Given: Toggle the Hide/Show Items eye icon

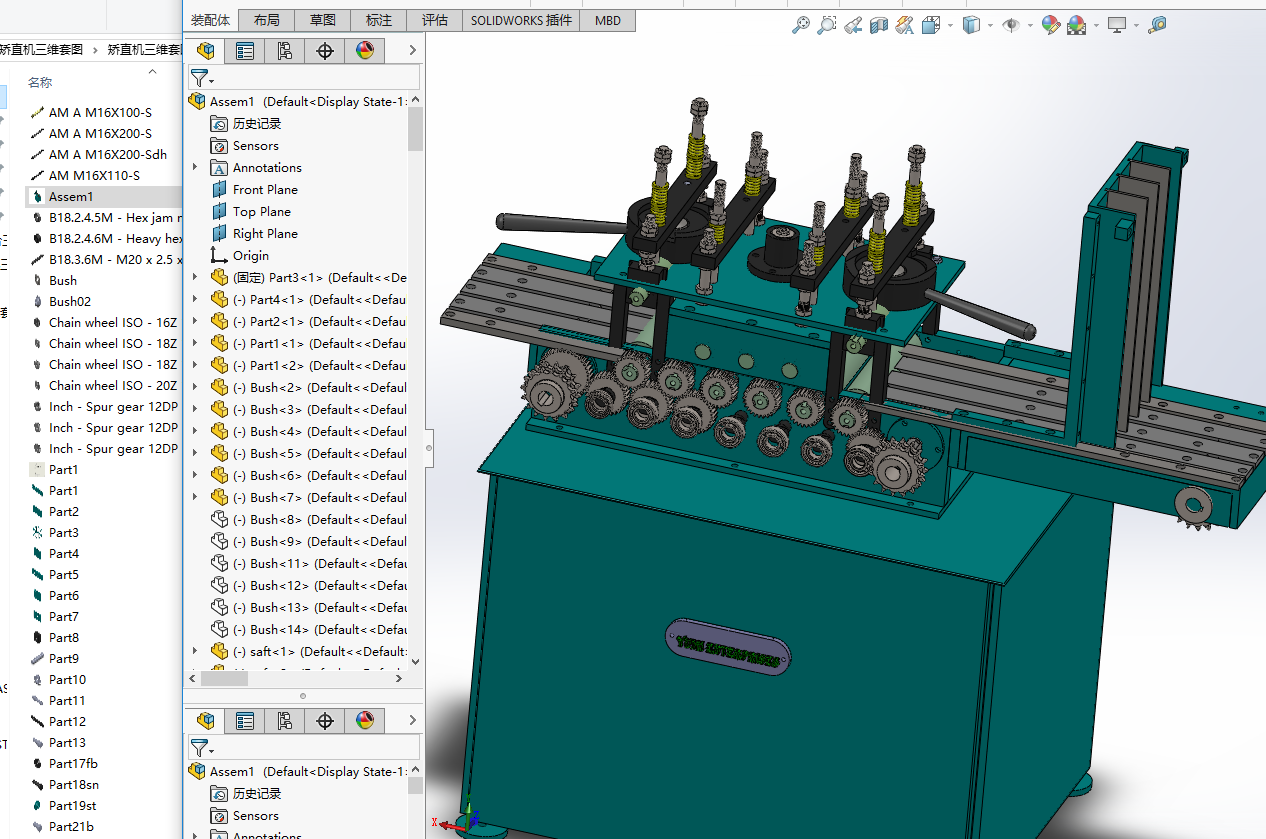Looking at the screenshot, I should (x=1011, y=26).
